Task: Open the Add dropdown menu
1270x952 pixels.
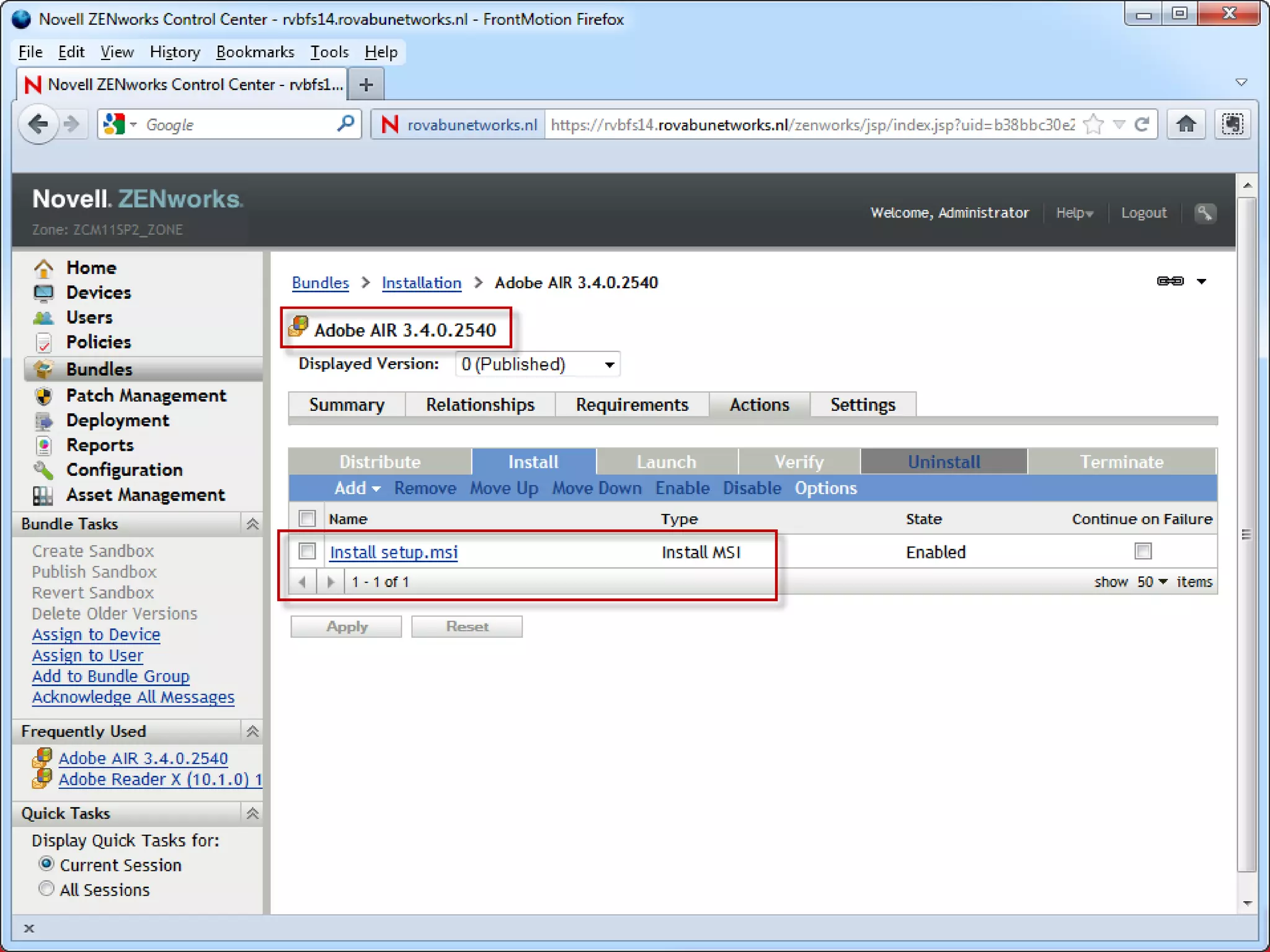Action: 357,488
